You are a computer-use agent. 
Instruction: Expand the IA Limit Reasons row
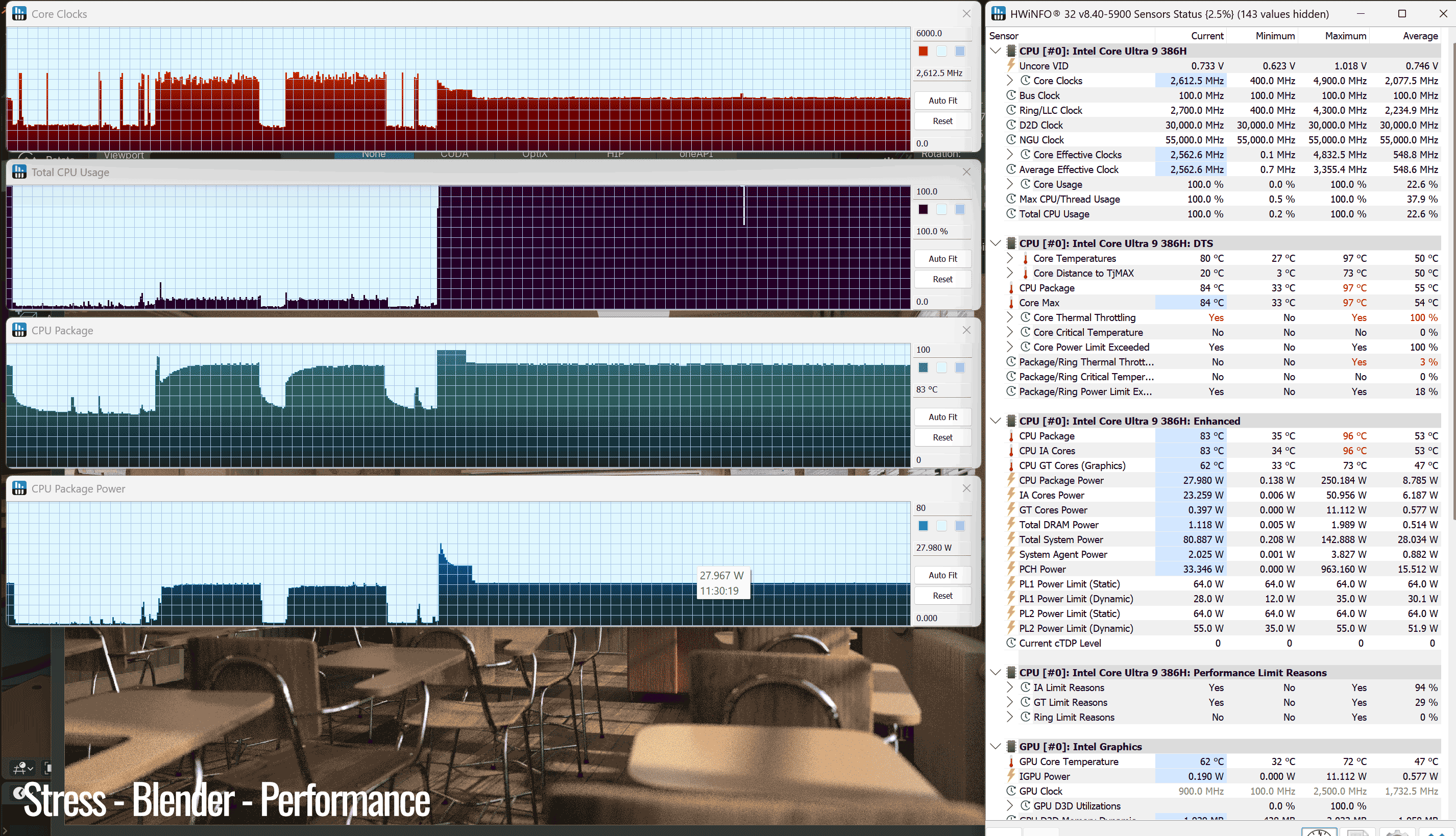pyautogui.click(x=1010, y=687)
